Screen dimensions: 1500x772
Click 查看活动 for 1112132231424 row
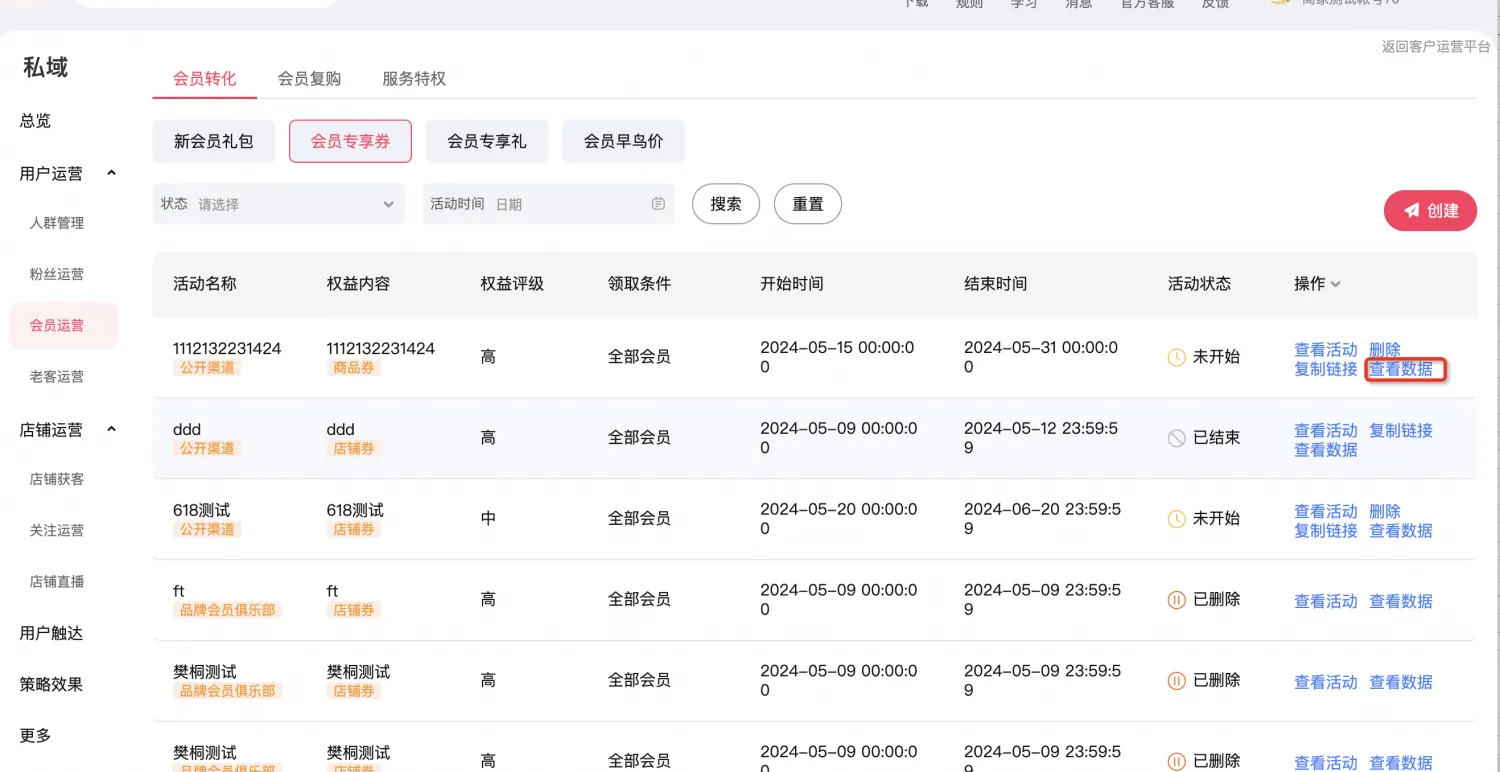coord(1326,350)
